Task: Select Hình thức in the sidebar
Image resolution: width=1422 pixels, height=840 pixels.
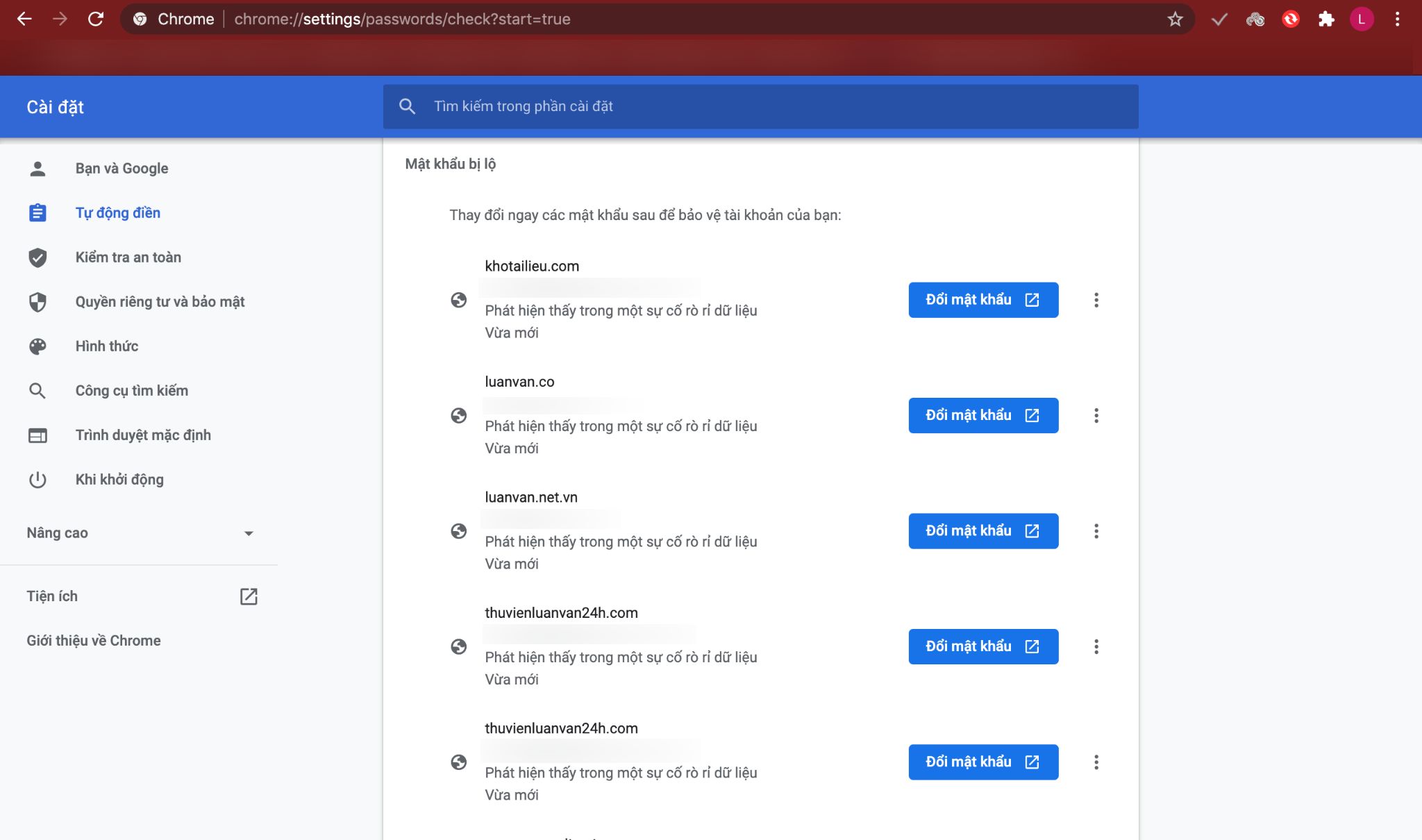Action: 106,346
